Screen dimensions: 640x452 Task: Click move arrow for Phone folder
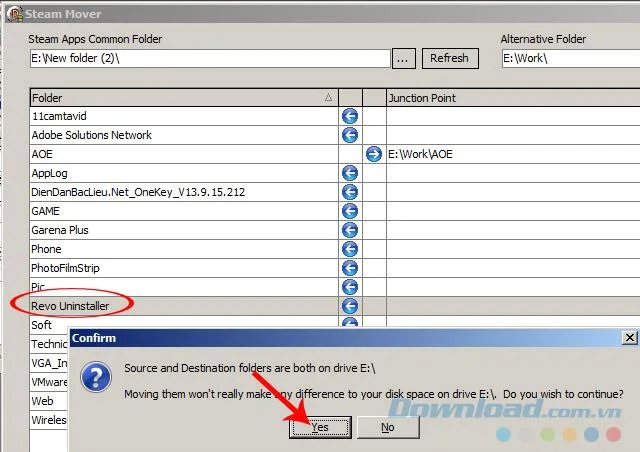(350, 249)
